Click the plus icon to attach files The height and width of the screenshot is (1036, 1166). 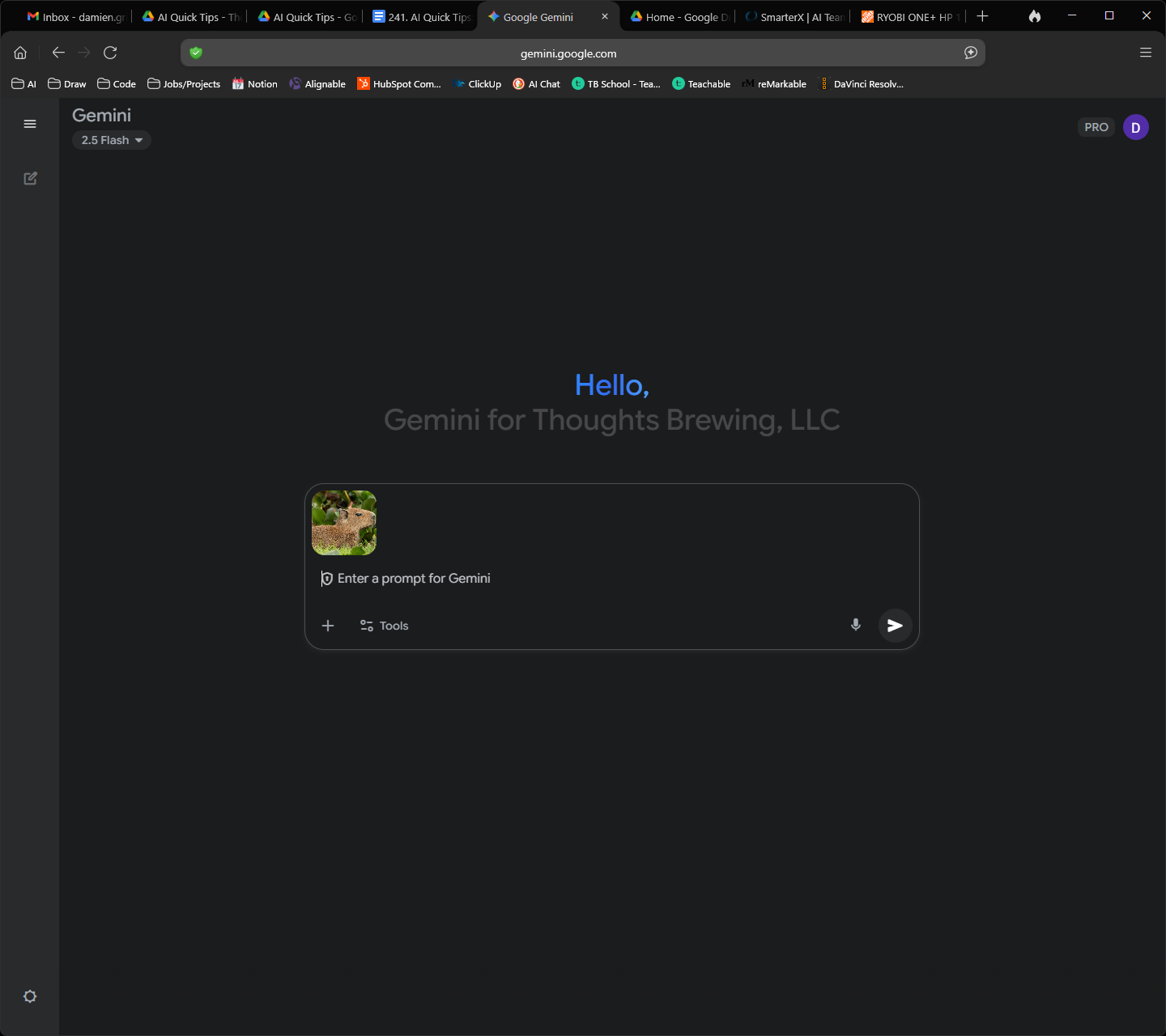(x=328, y=625)
